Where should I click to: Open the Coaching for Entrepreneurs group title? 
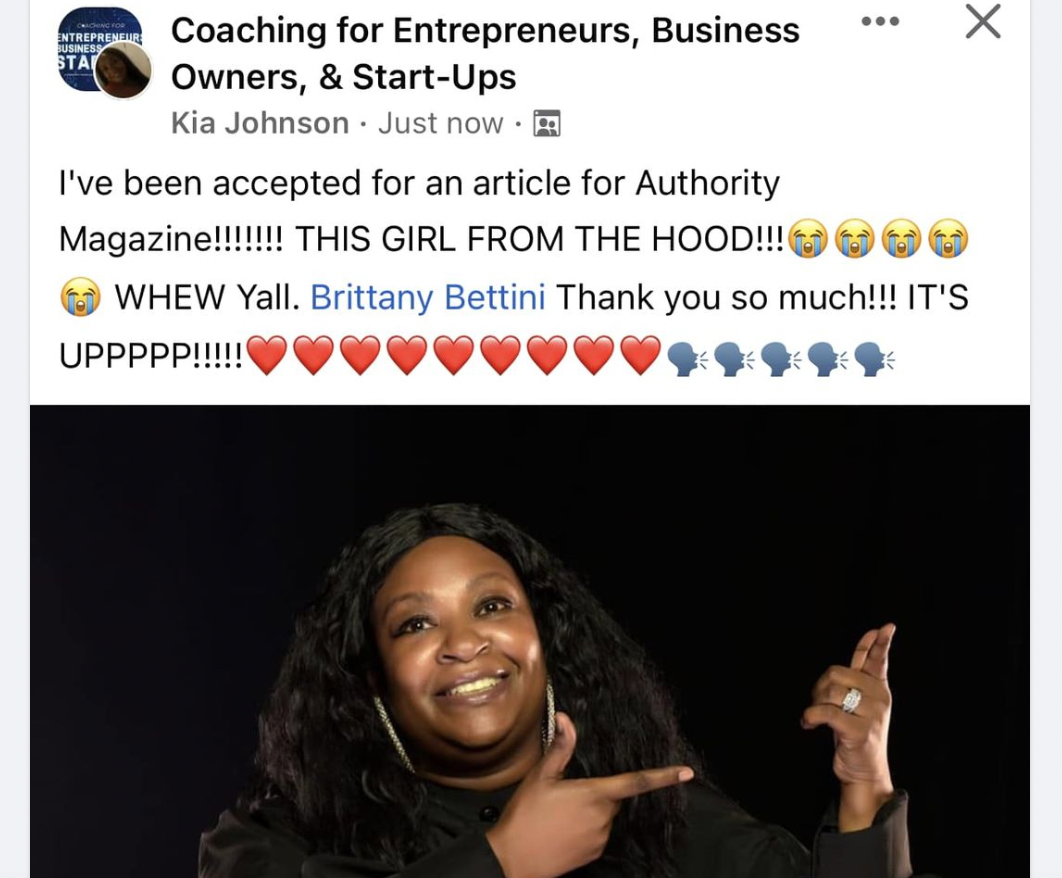point(485,53)
